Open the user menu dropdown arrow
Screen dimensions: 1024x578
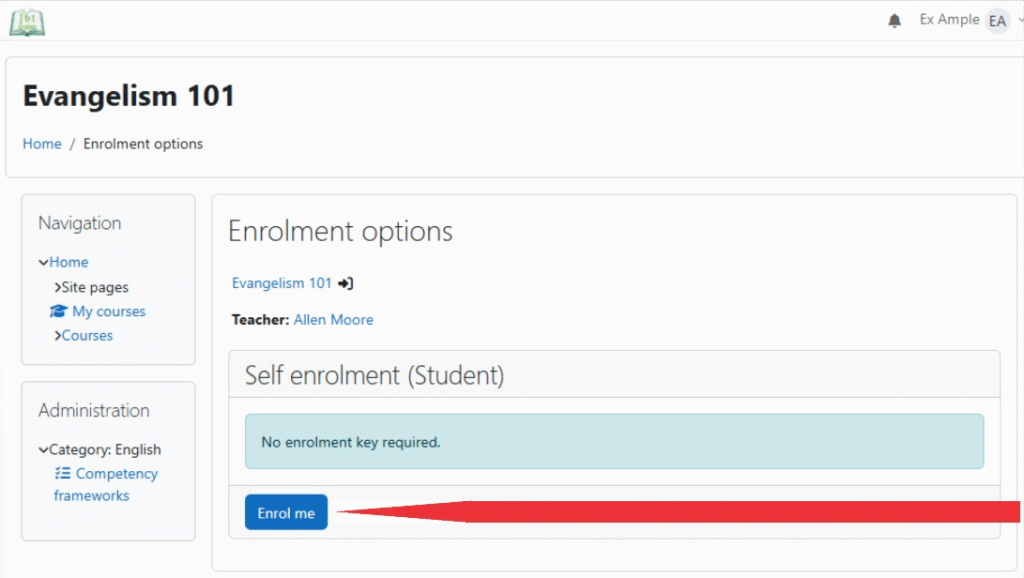pos(1020,21)
